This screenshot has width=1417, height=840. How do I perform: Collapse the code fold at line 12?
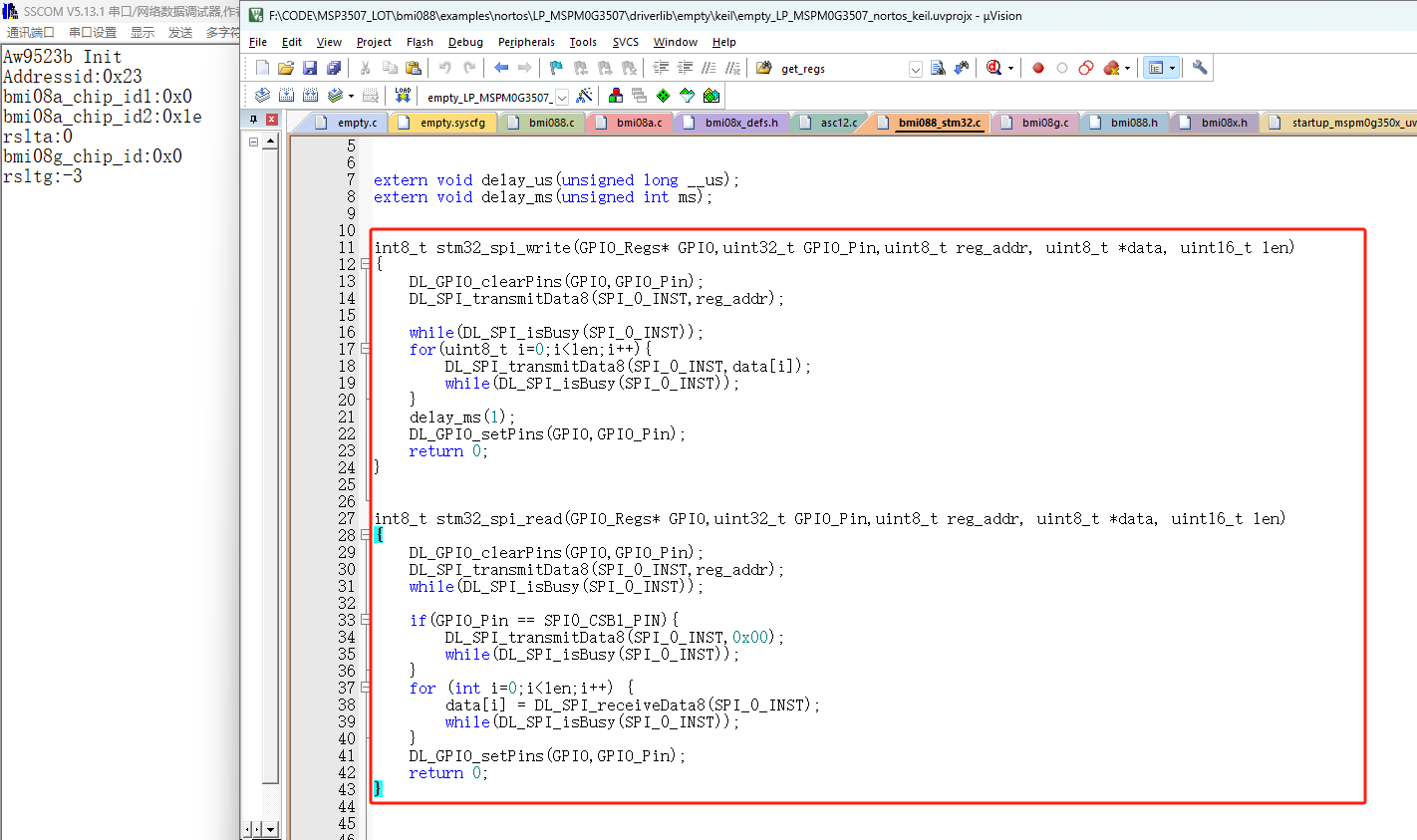[x=366, y=264]
